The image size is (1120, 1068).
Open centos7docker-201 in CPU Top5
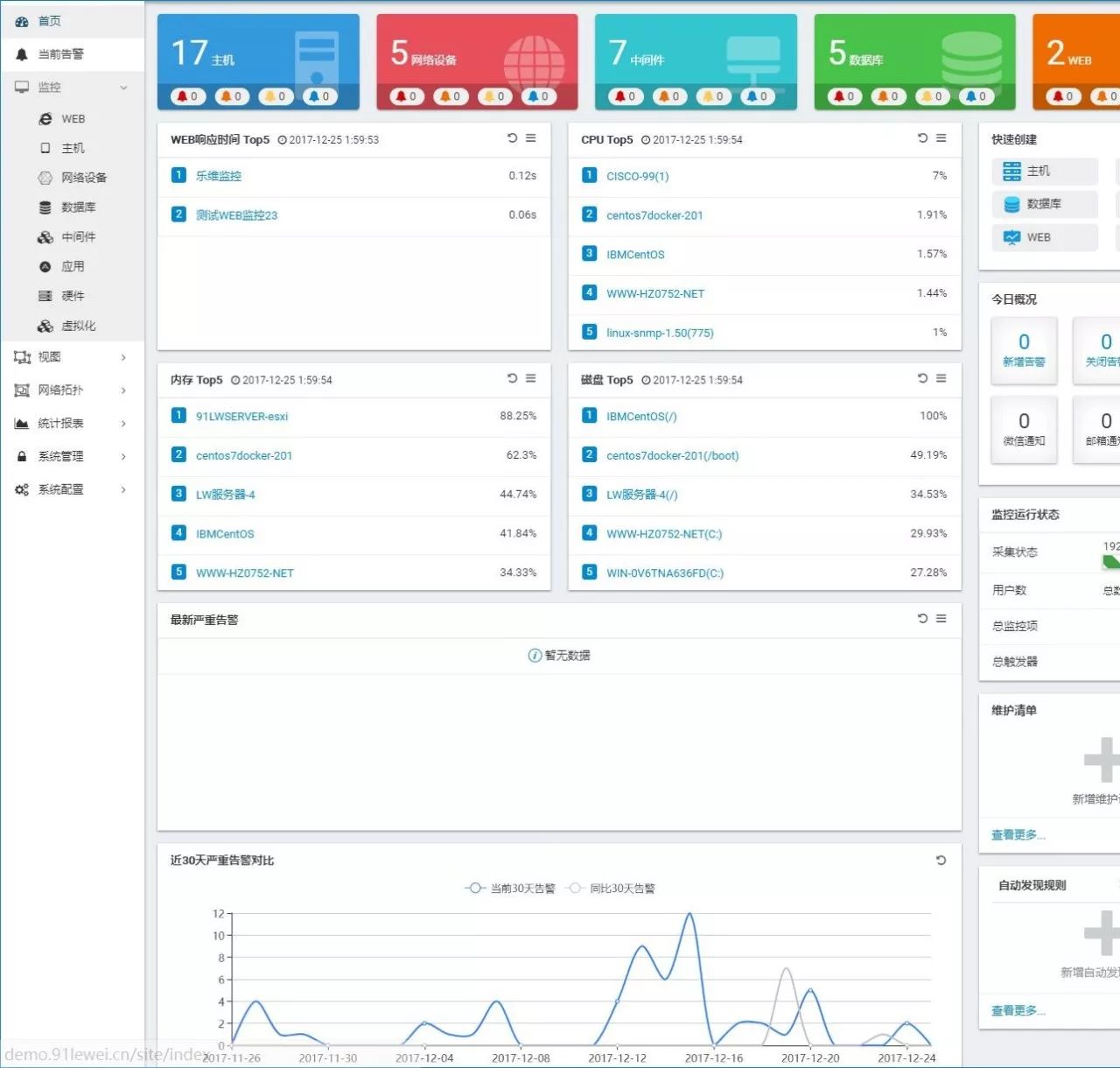[x=654, y=215]
